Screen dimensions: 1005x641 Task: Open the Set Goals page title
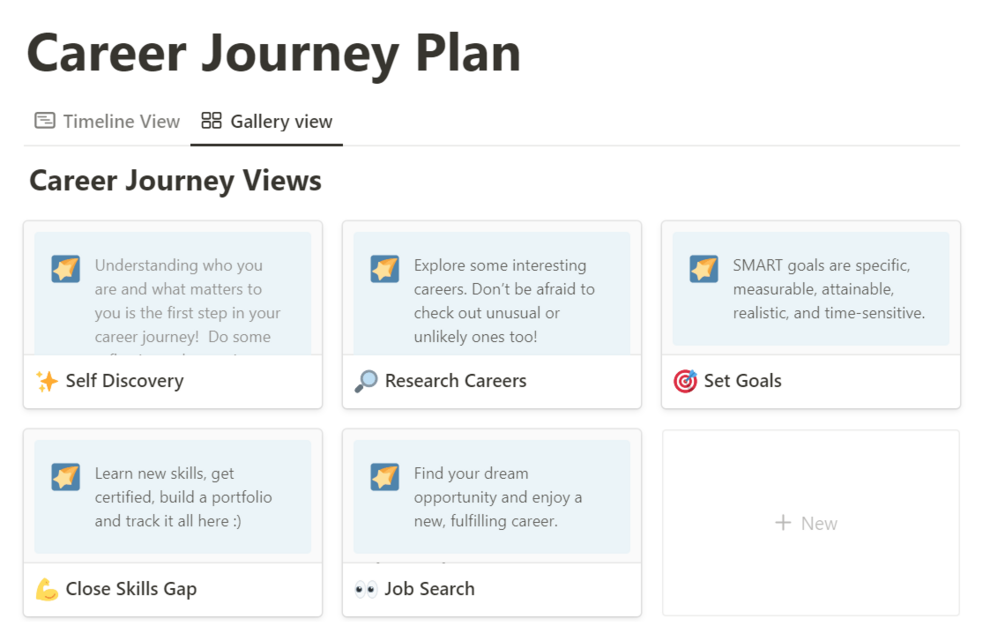[743, 381]
